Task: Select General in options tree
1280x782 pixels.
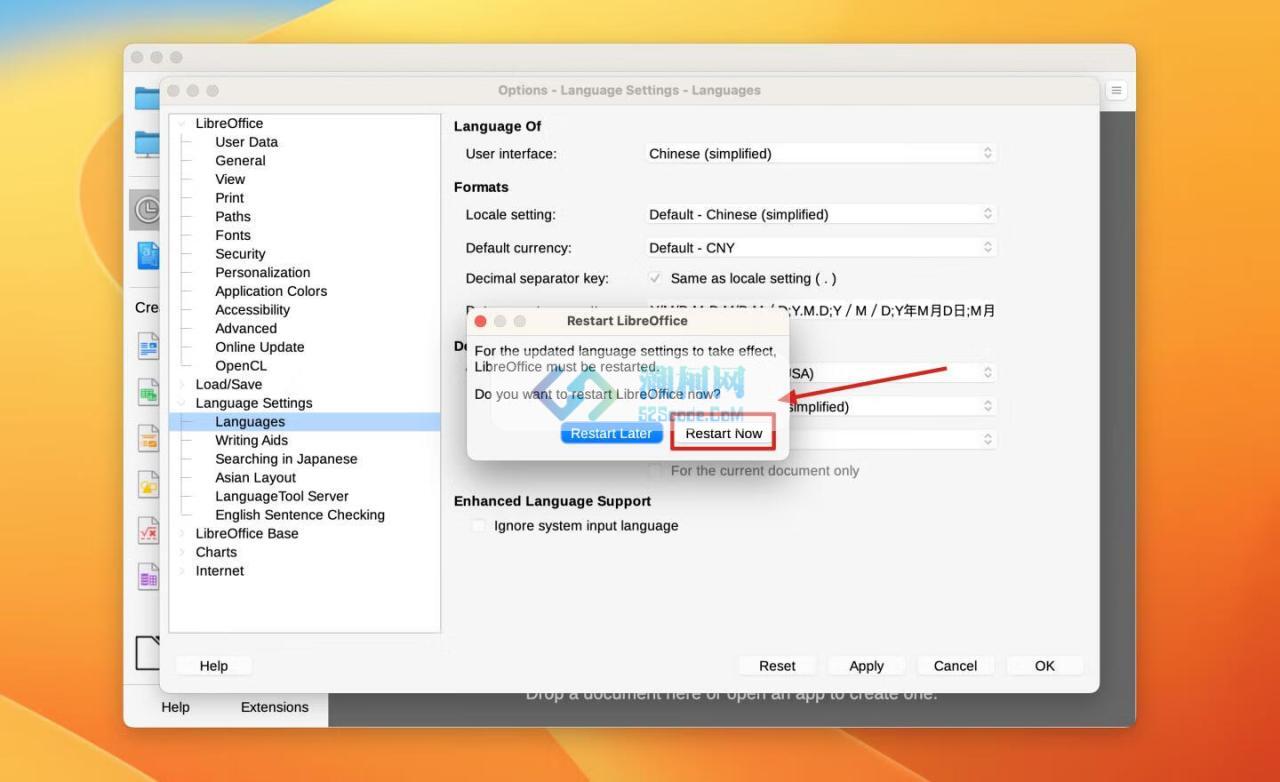Action: point(240,160)
